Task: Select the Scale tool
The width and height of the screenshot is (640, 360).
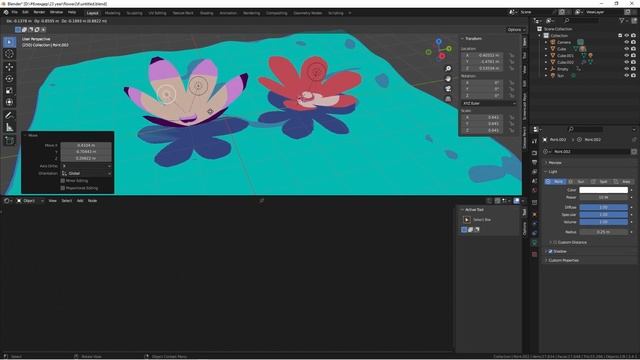Action: point(9,90)
